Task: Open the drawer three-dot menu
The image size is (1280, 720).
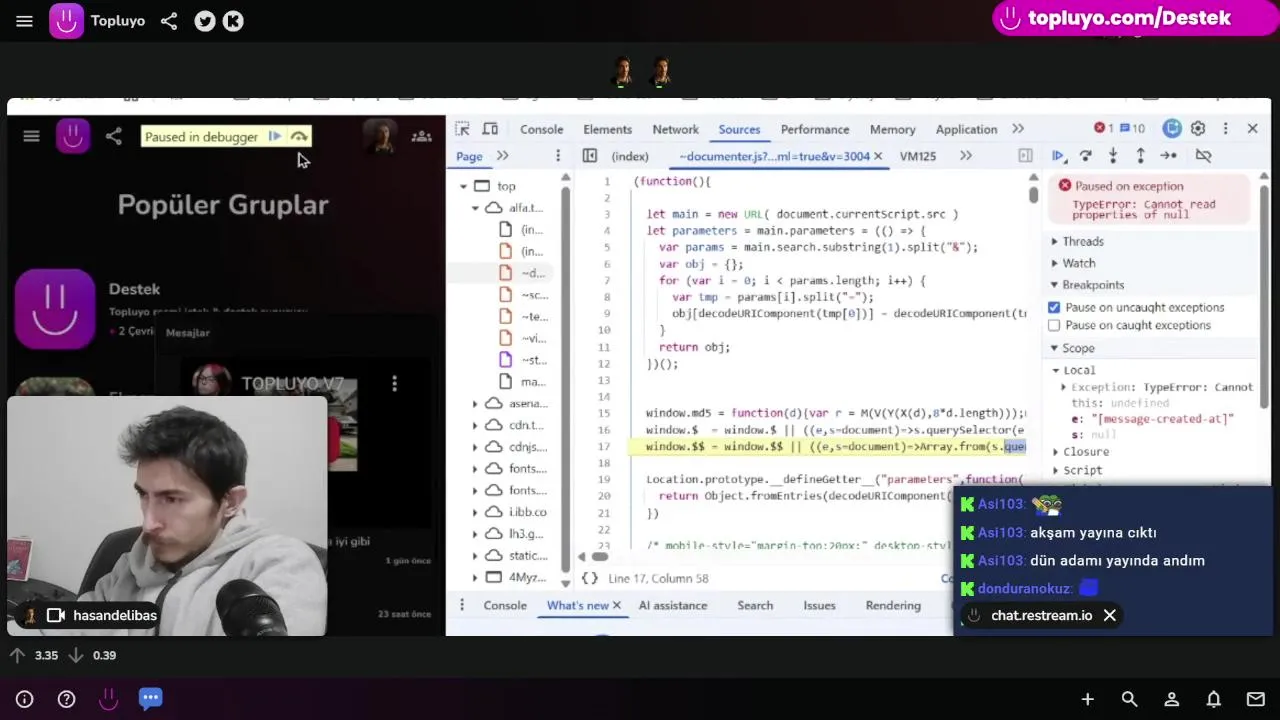Action: pyautogui.click(x=462, y=605)
